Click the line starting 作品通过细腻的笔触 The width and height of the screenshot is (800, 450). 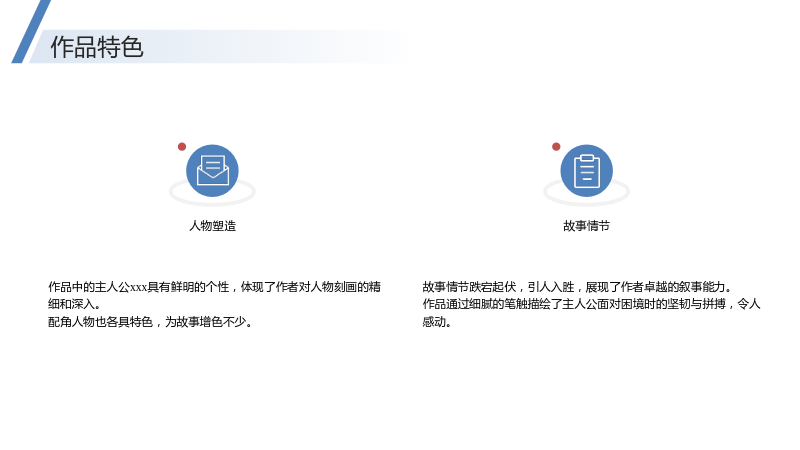pyautogui.click(x=591, y=304)
